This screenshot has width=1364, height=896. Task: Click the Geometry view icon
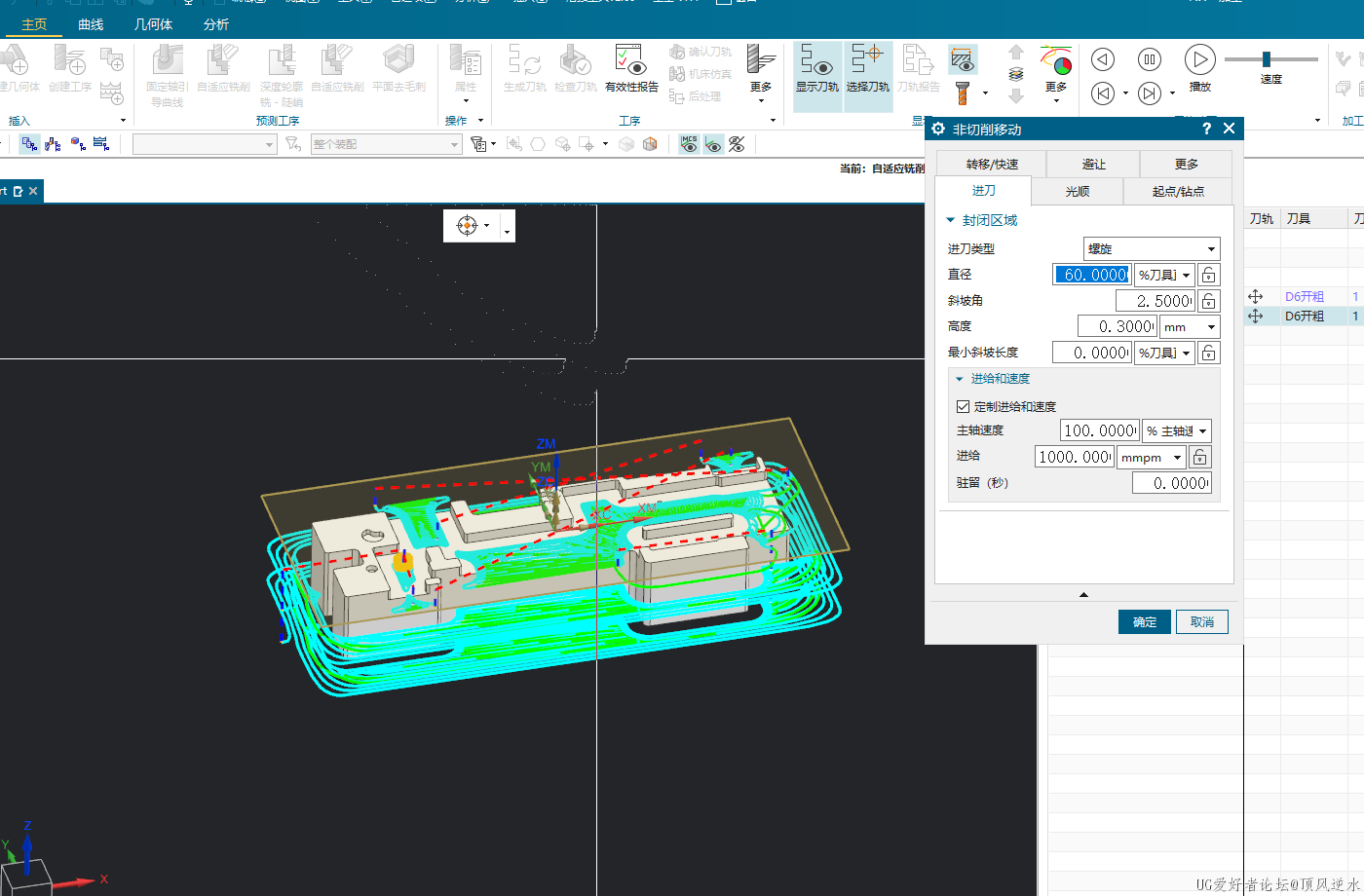tap(78, 144)
